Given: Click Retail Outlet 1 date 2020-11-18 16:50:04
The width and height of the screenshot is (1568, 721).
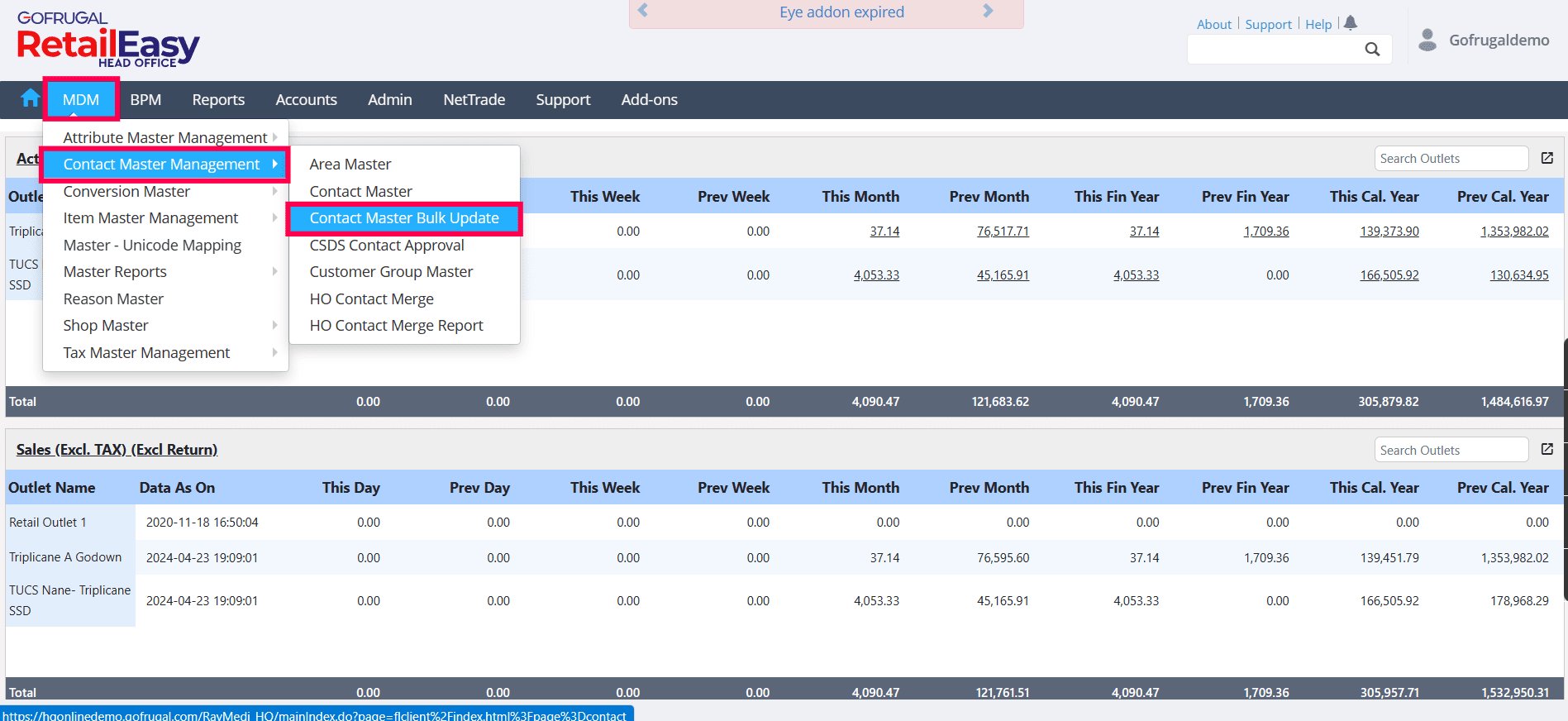Looking at the screenshot, I should click(x=203, y=523).
